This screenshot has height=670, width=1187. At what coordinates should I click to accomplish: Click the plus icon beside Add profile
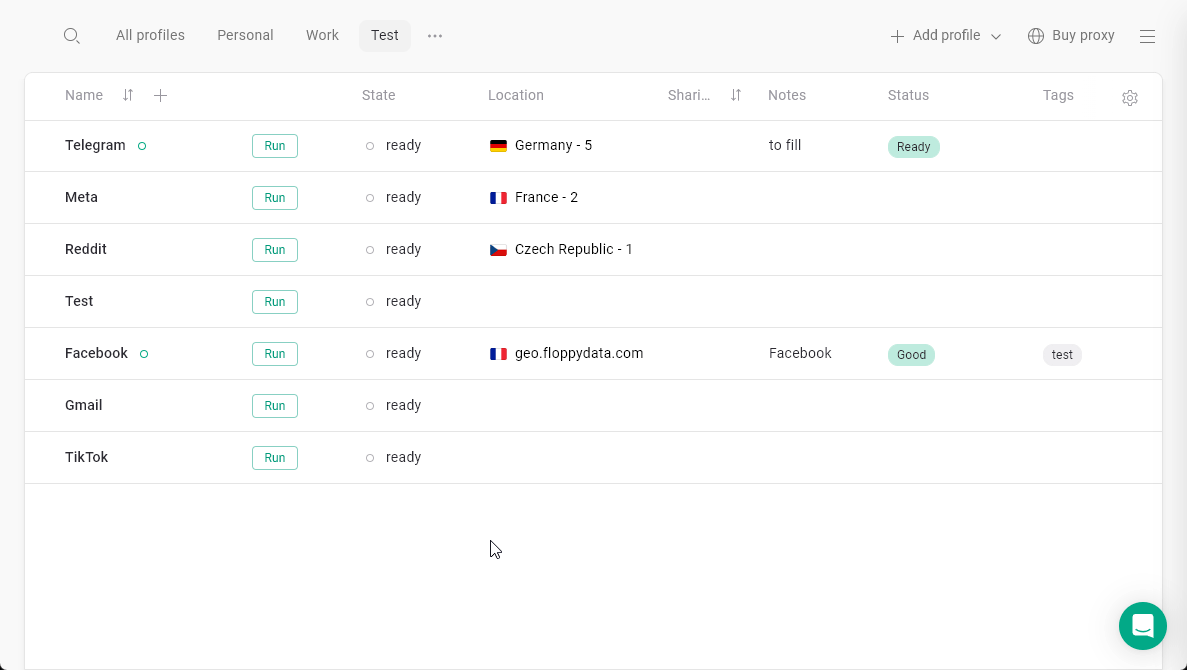[897, 36]
